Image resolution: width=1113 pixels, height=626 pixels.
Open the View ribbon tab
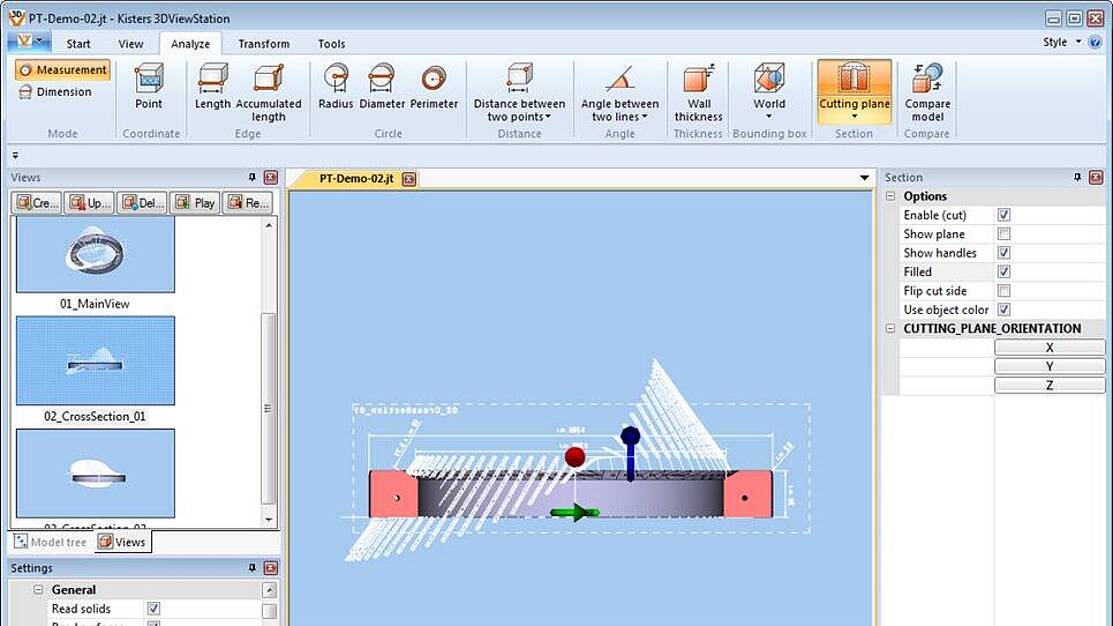[x=131, y=44]
